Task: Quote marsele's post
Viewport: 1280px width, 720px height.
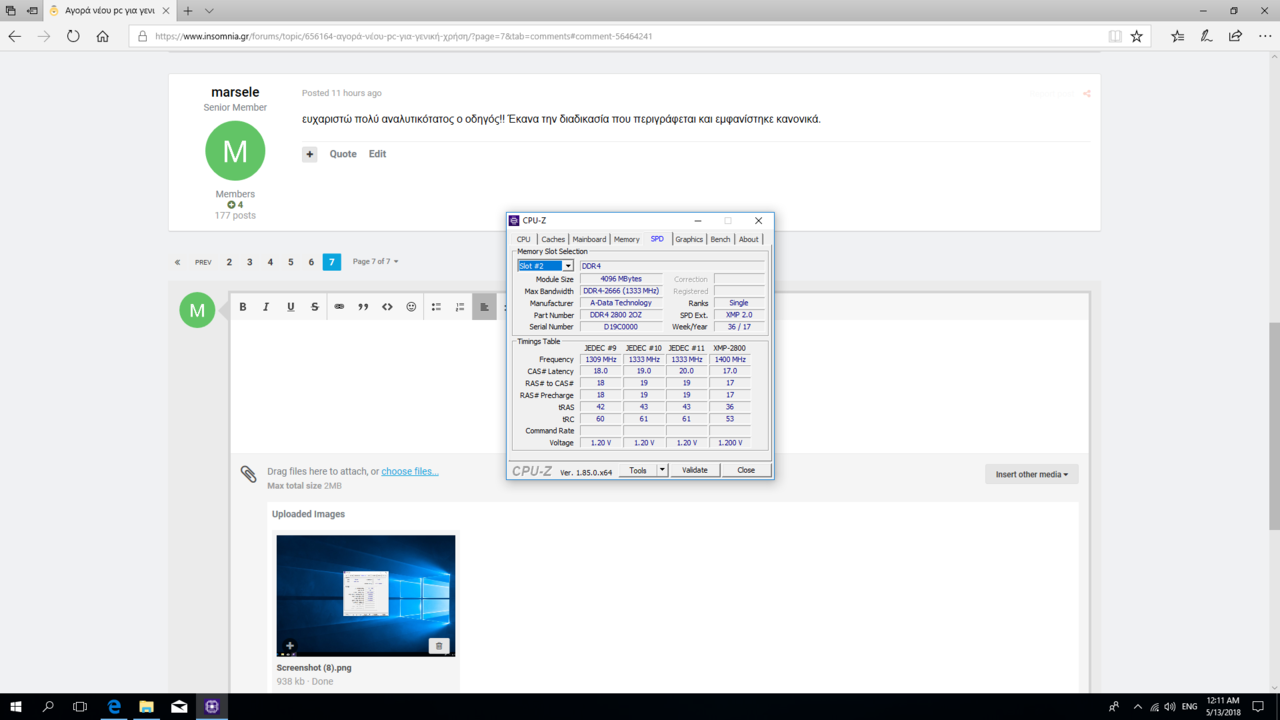Action: coord(343,154)
